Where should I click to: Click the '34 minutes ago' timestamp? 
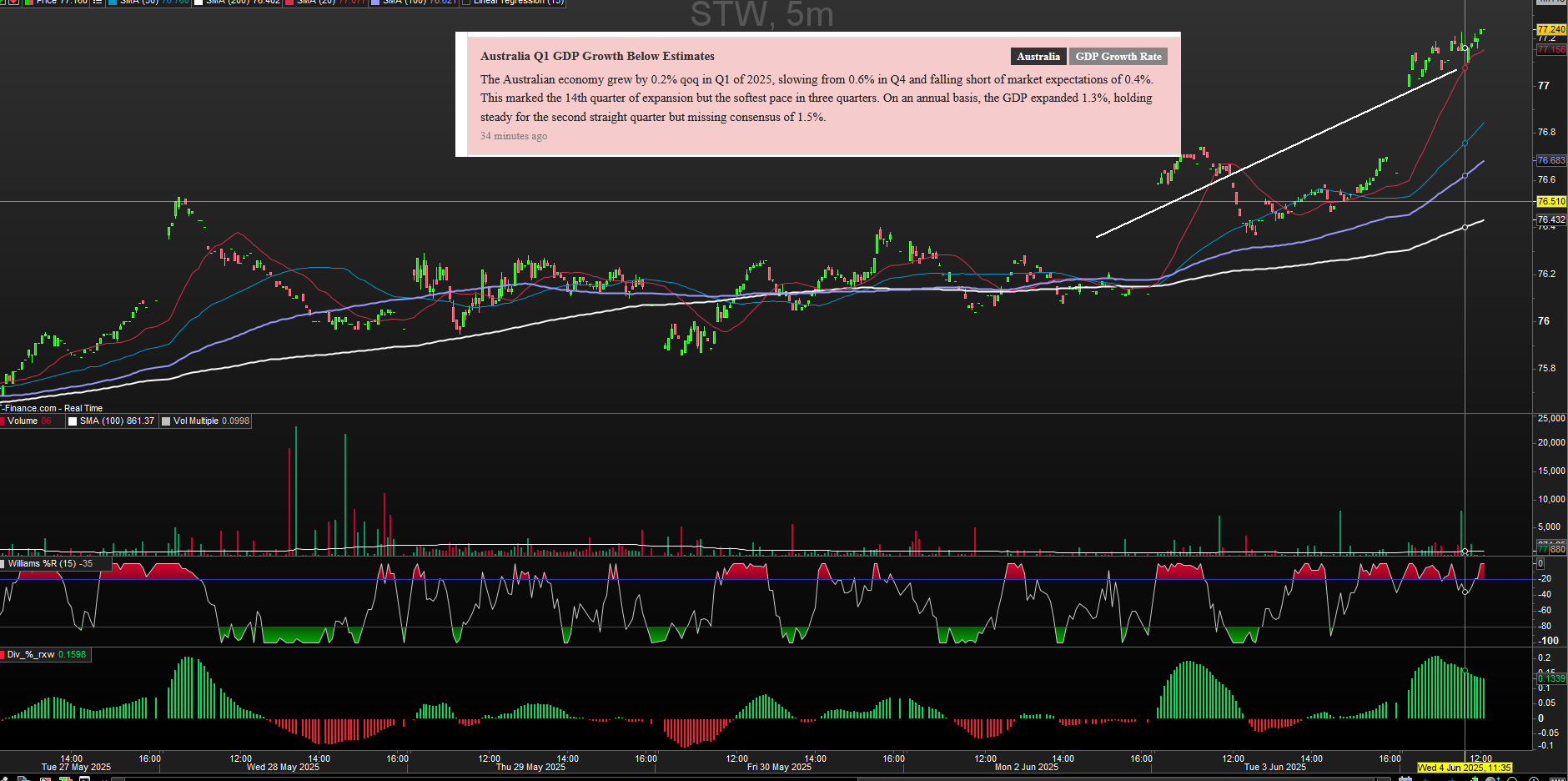coord(514,136)
